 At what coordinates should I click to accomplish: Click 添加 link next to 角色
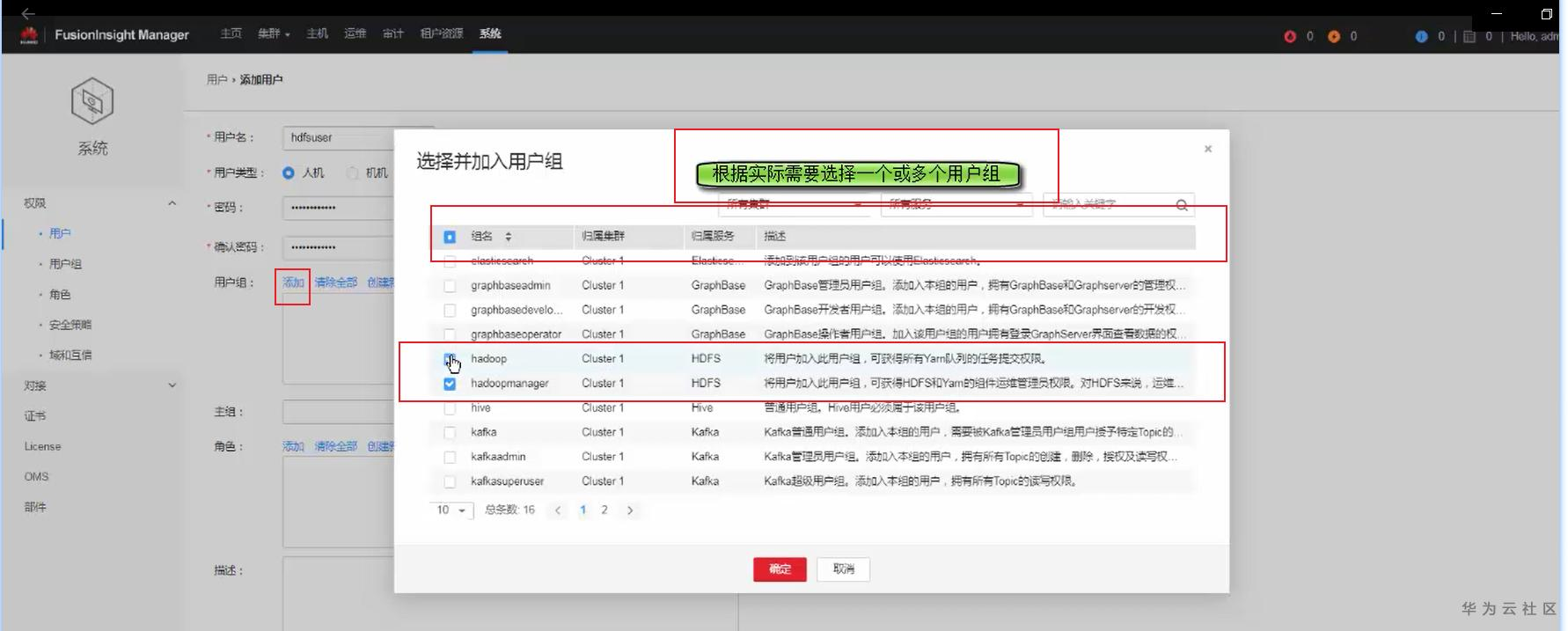(x=293, y=446)
